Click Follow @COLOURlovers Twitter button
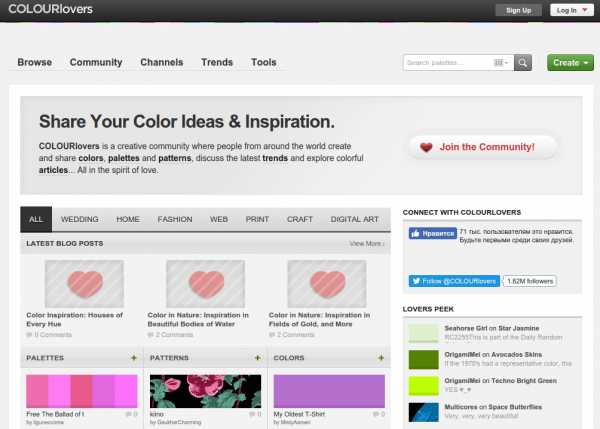The height and width of the screenshot is (429, 600). (455, 281)
